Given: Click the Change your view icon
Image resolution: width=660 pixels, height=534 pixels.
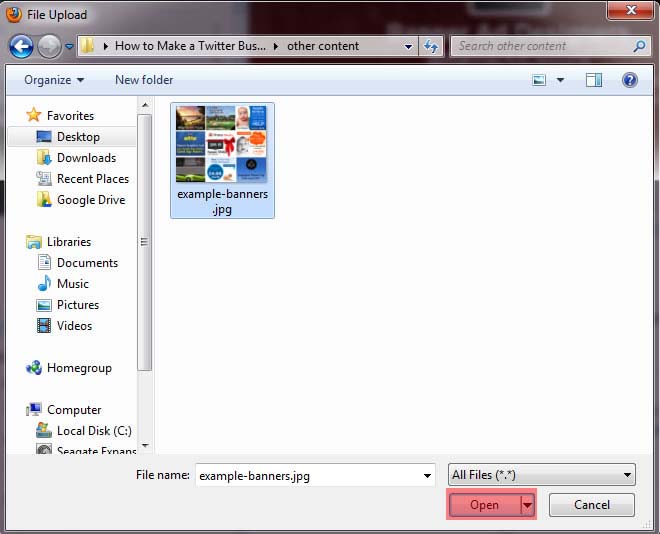Looking at the screenshot, I should click(539, 80).
